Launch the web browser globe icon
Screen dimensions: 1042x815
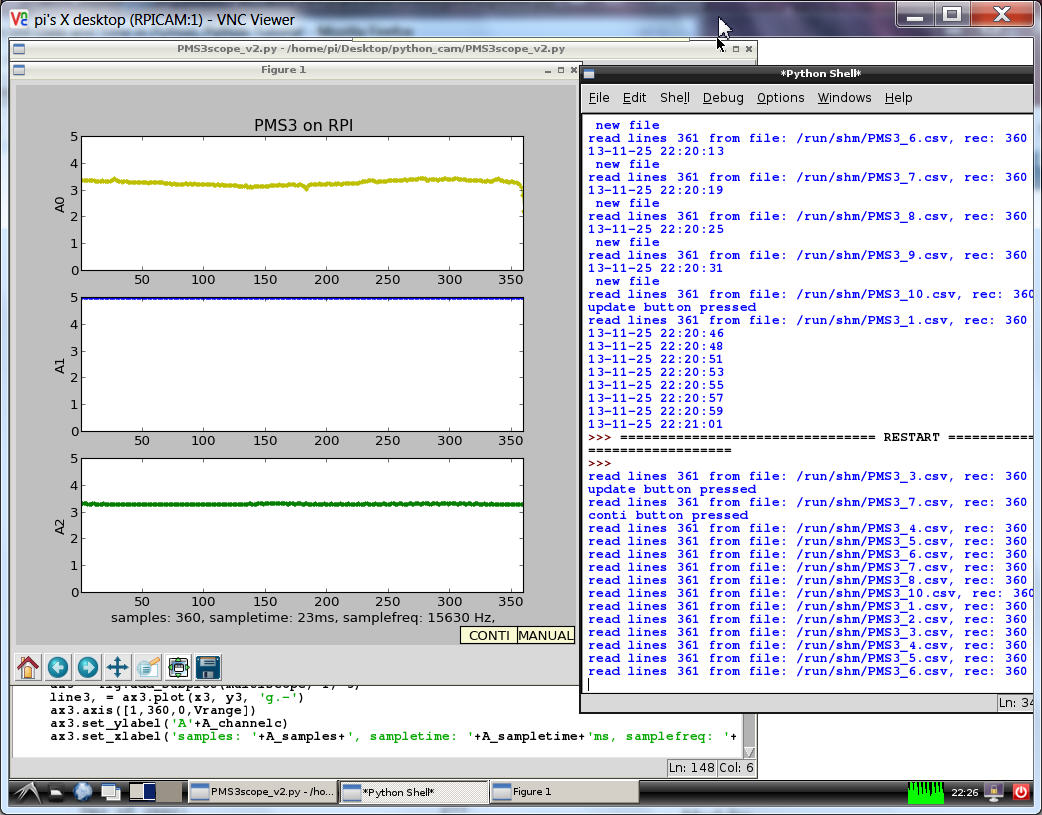(x=83, y=792)
